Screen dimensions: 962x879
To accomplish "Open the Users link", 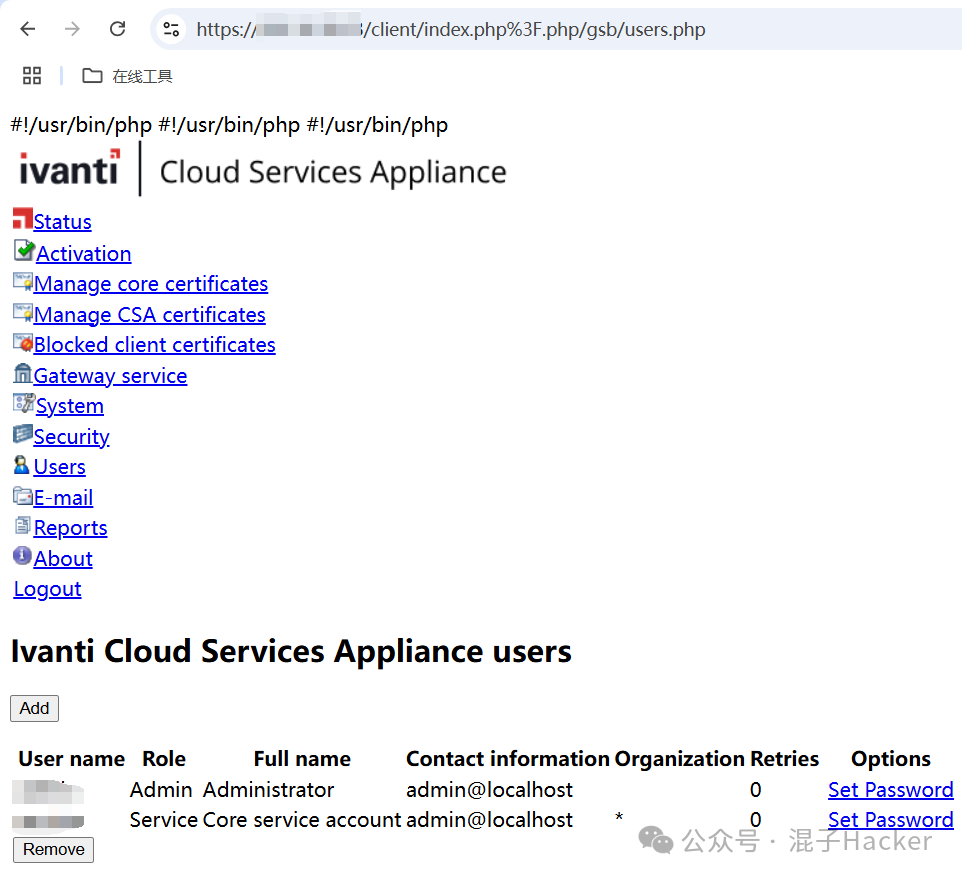I will coord(60,467).
